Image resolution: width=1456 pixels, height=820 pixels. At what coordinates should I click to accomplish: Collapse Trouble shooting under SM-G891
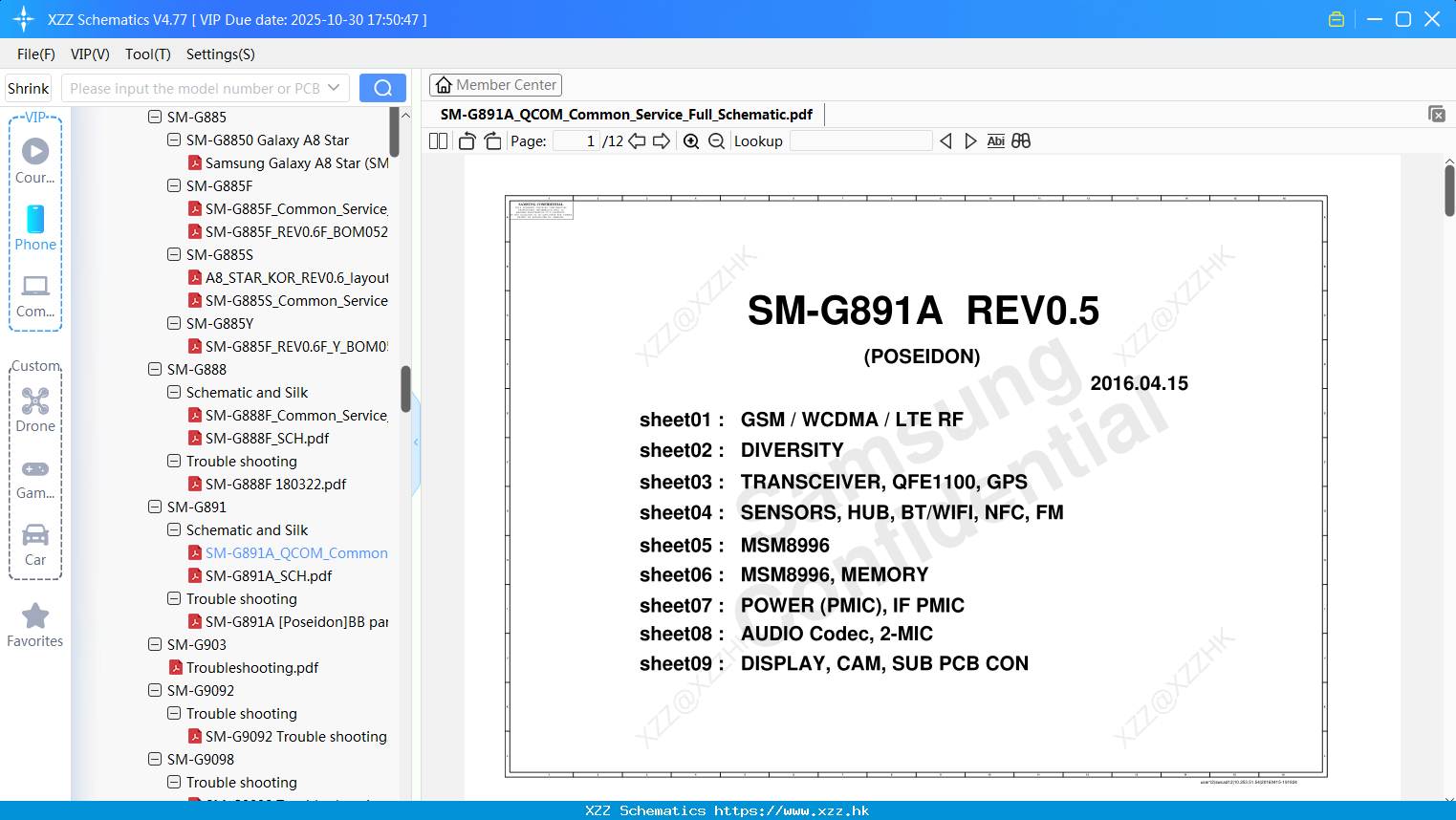click(174, 598)
